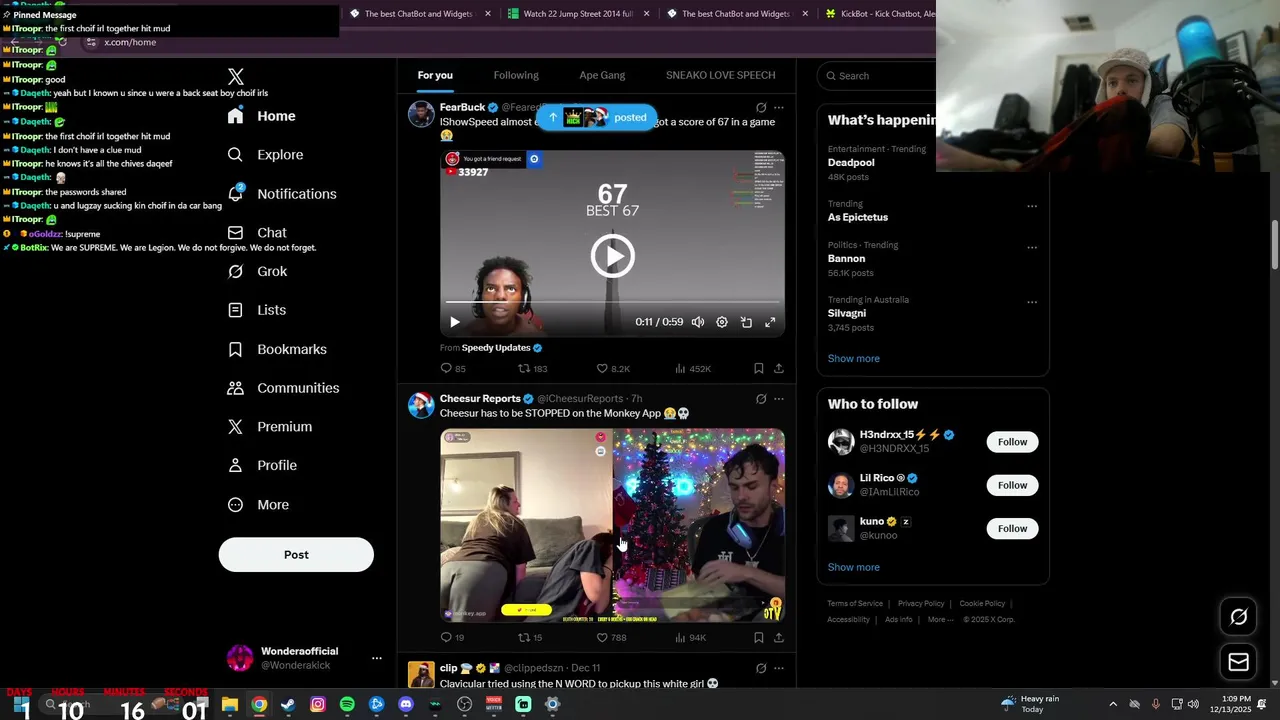Seek on the FearBuck video progress bar
This screenshot has height=720, width=1280.
(612, 301)
